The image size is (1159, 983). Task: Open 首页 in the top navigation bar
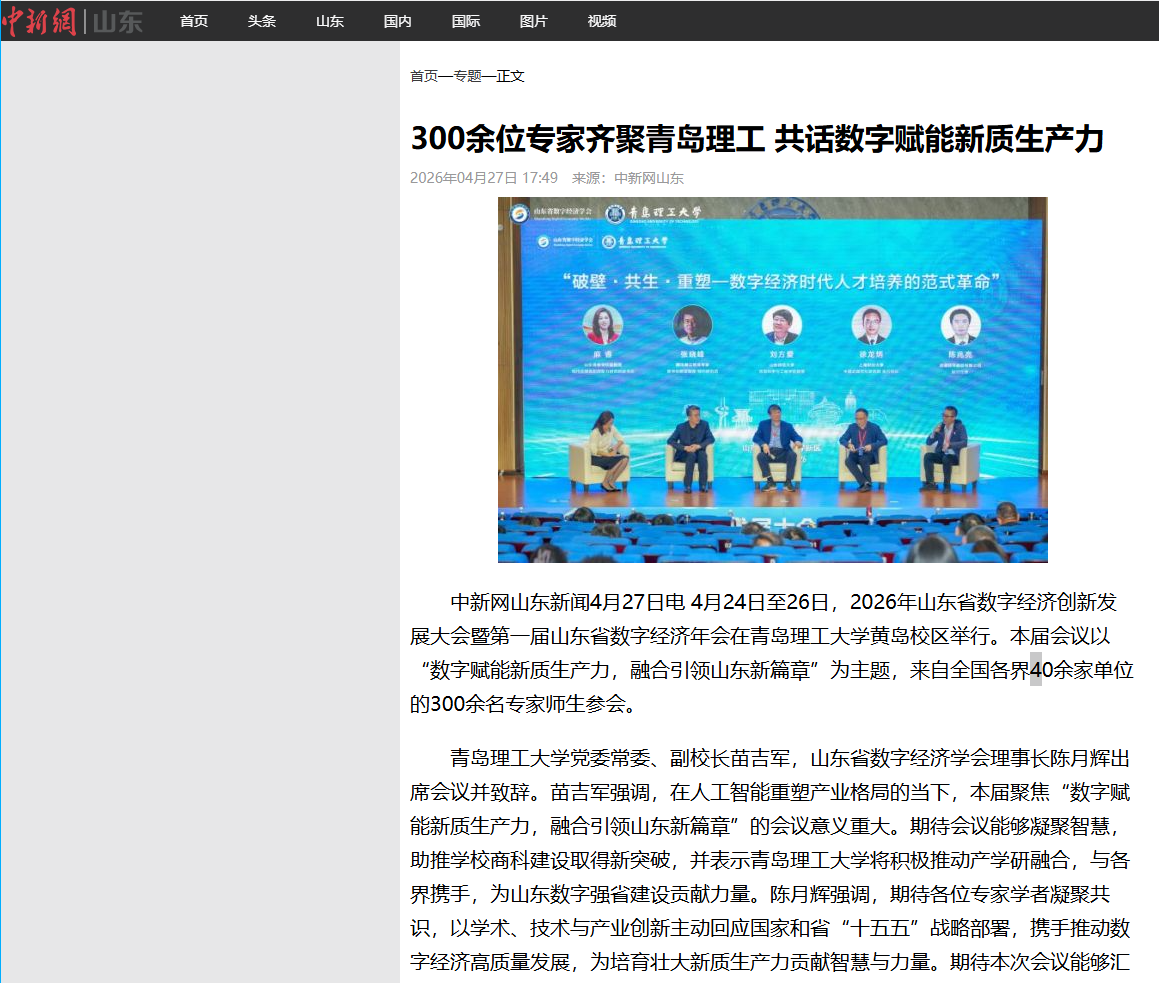coord(194,21)
